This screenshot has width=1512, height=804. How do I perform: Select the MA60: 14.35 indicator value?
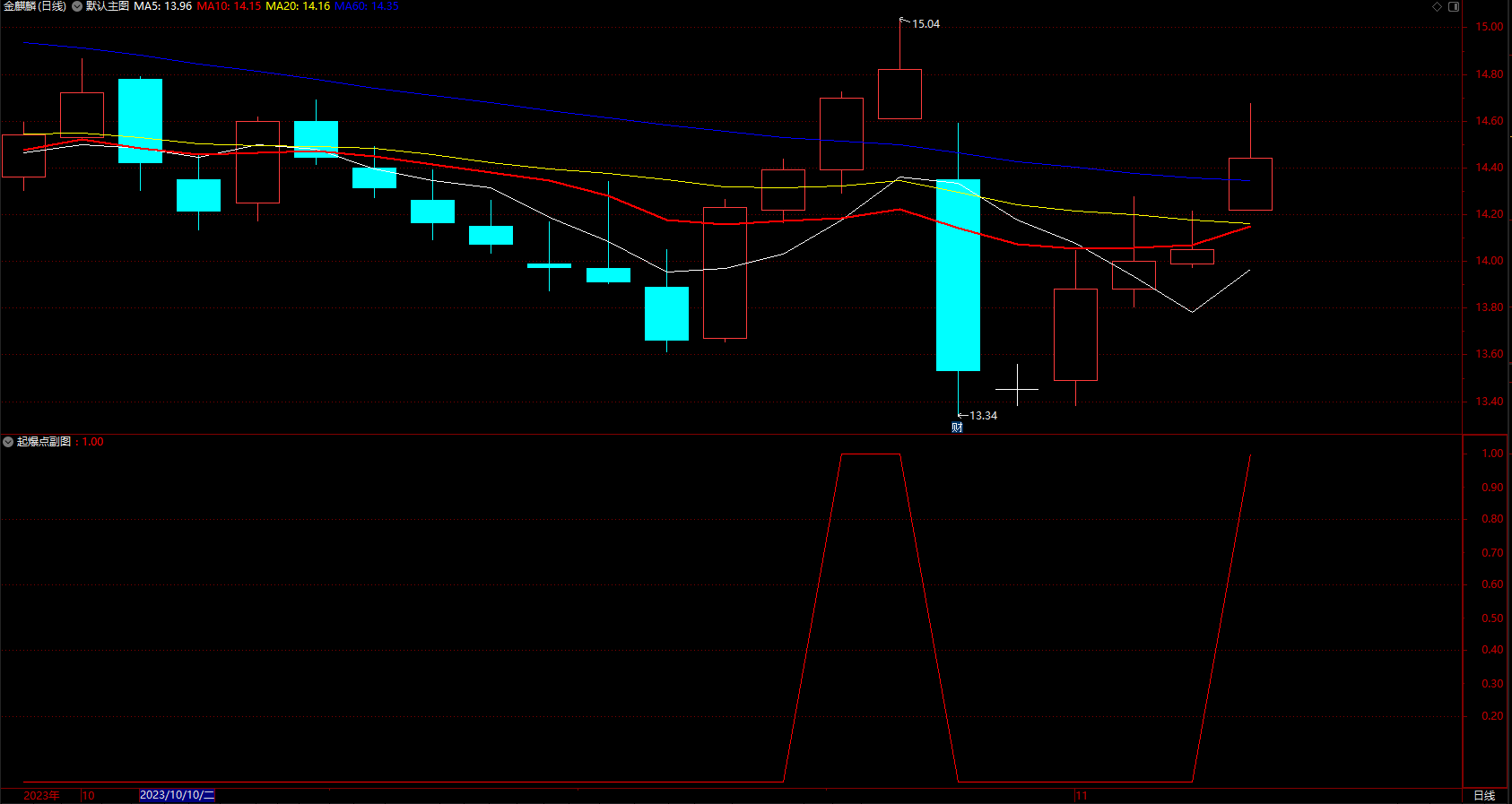pyautogui.click(x=367, y=6)
